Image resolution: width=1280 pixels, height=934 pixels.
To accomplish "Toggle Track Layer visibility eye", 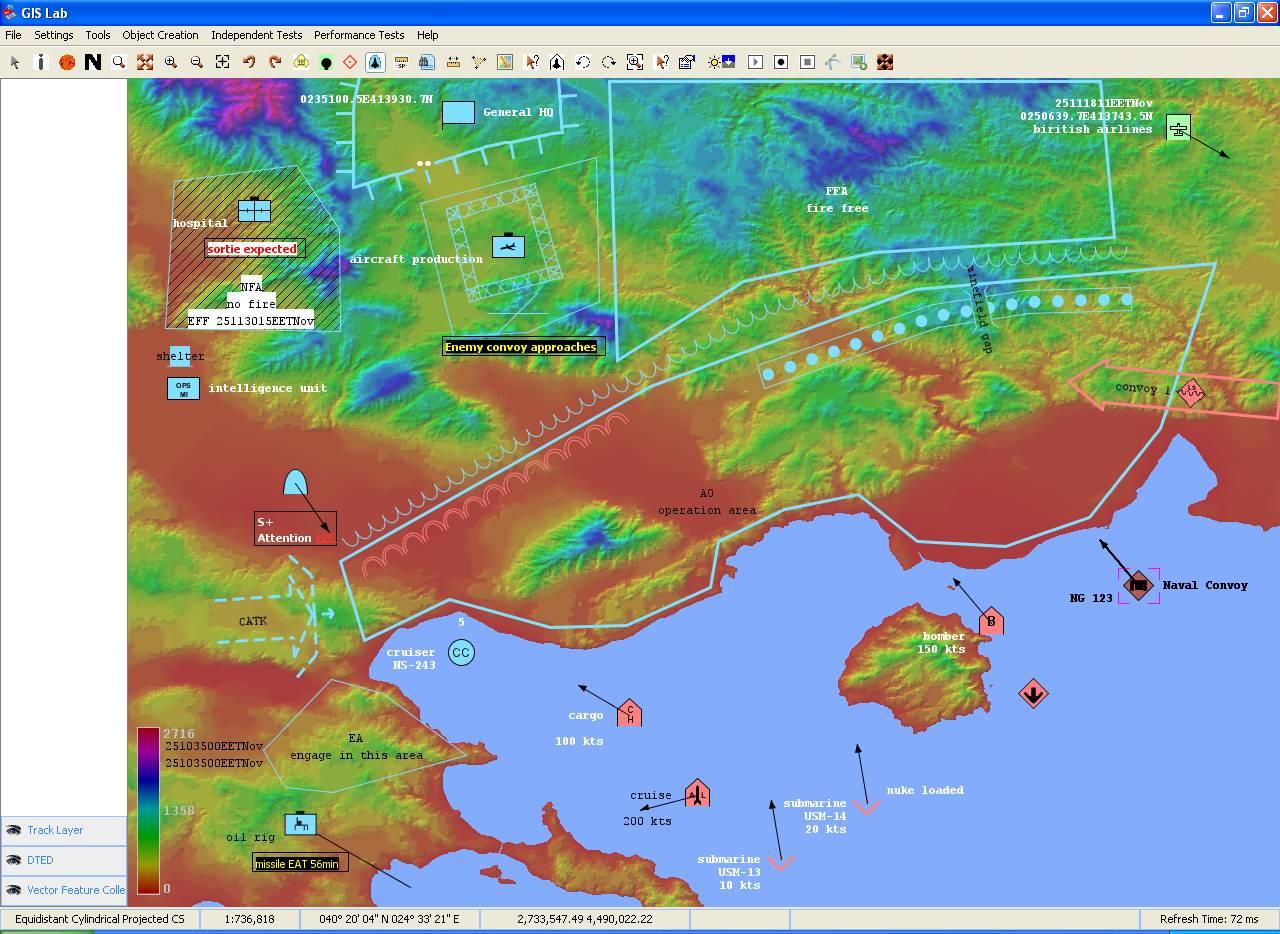I will (x=13, y=830).
